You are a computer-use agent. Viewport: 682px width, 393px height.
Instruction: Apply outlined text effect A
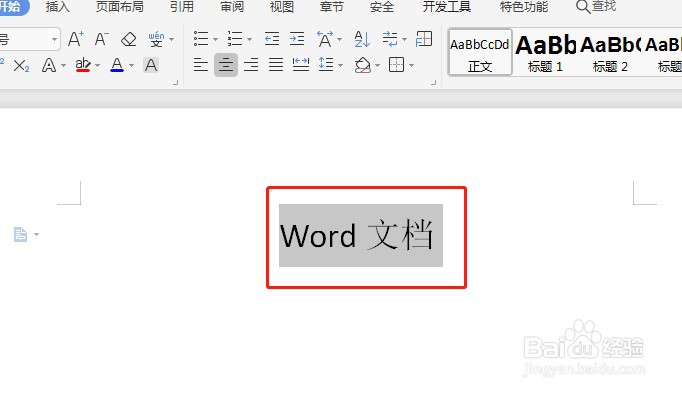coord(49,66)
